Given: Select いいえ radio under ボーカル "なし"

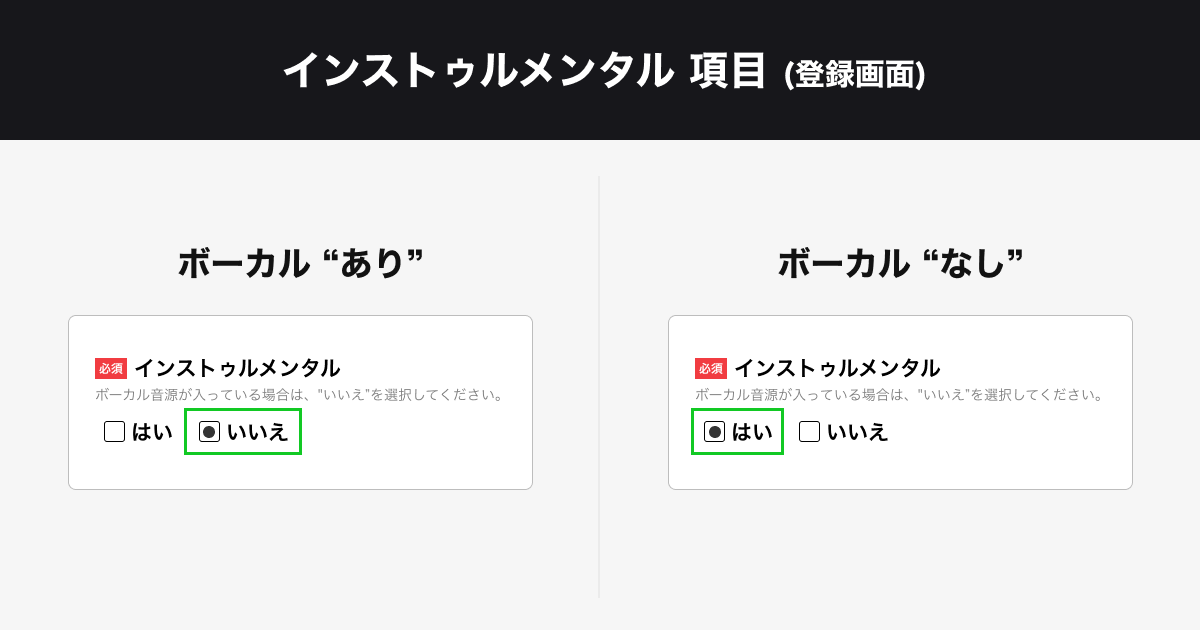Looking at the screenshot, I should [809, 432].
